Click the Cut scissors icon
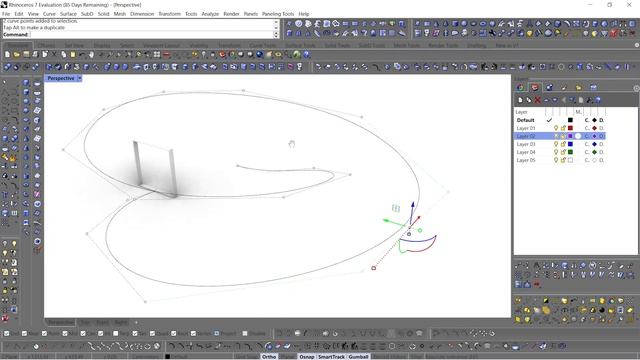The image size is (640, 360). [x=54, y=54]
